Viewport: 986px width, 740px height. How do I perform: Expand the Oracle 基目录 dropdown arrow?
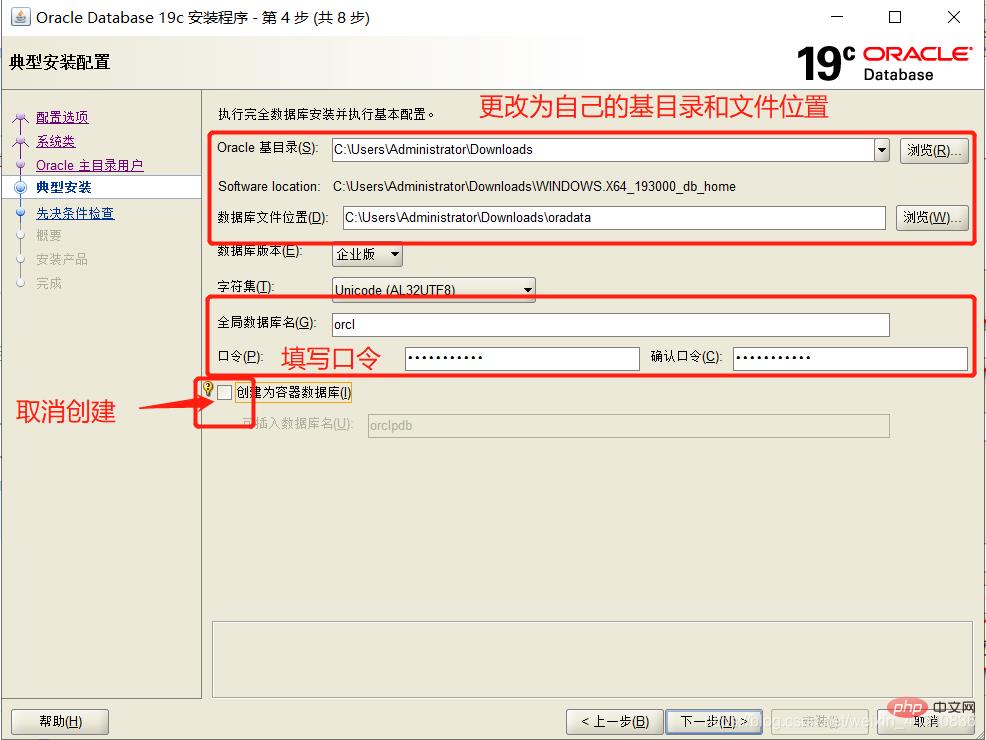881,150
